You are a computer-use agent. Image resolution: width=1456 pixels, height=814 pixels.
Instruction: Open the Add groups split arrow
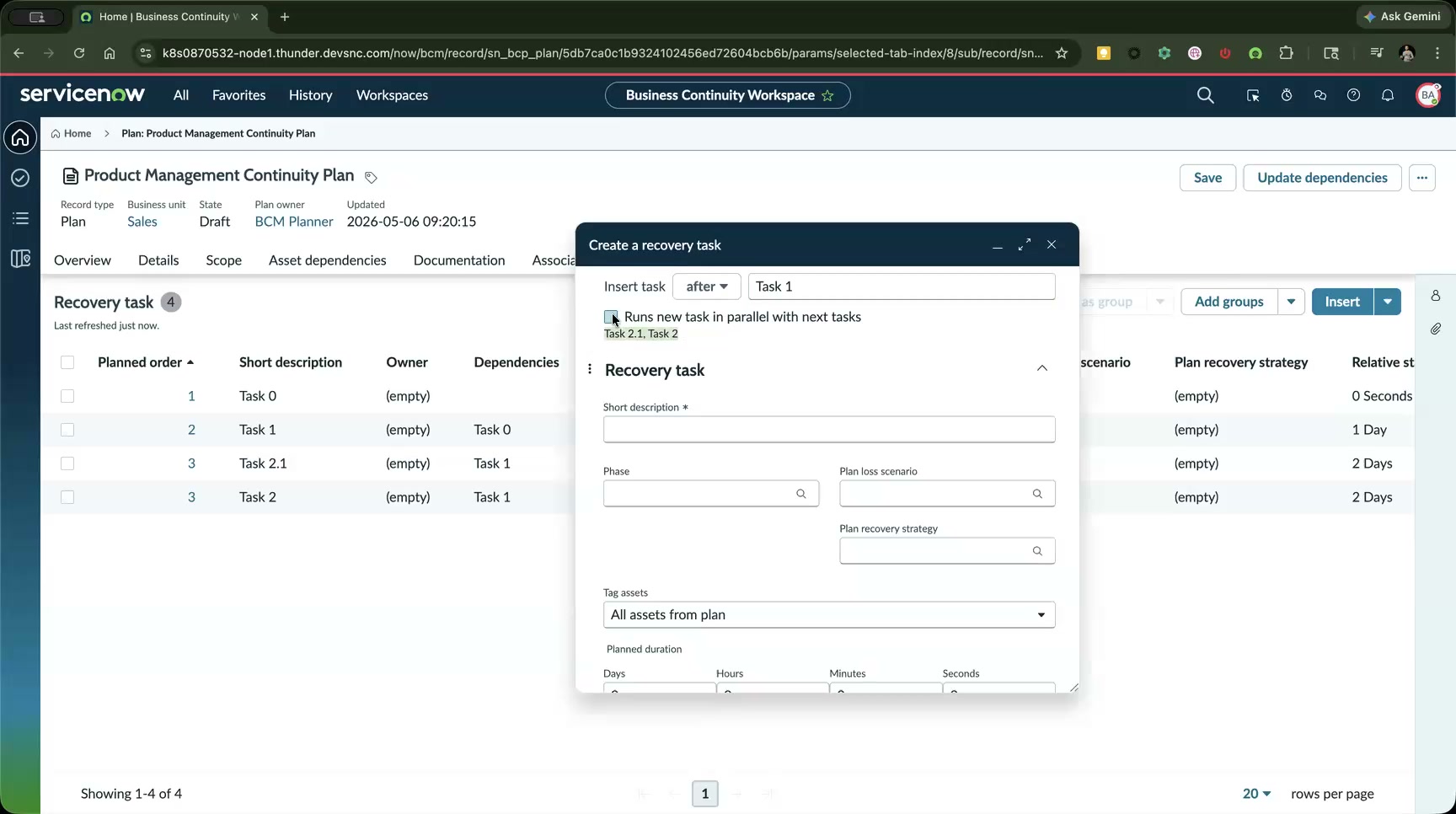[1291, 302]
